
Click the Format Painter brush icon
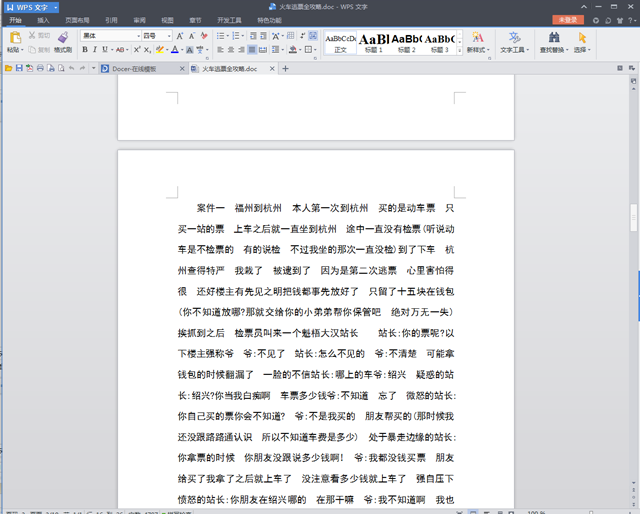[x=63, y=37]
